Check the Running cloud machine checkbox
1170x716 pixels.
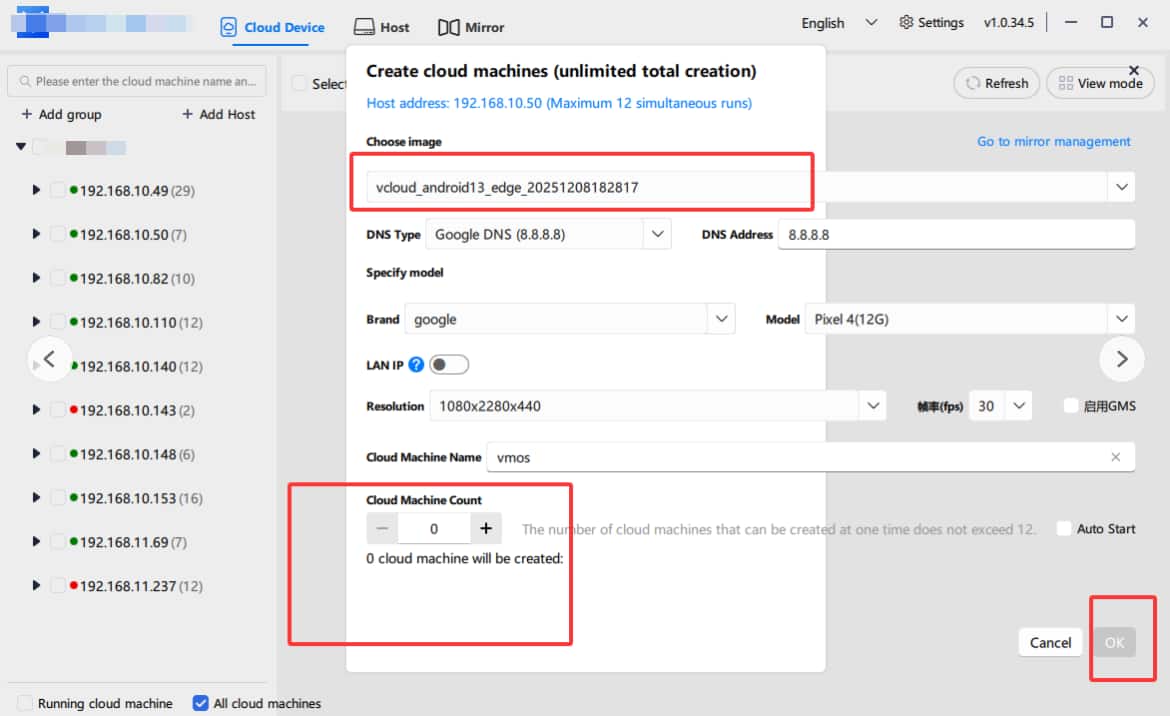tap(25, 703)
